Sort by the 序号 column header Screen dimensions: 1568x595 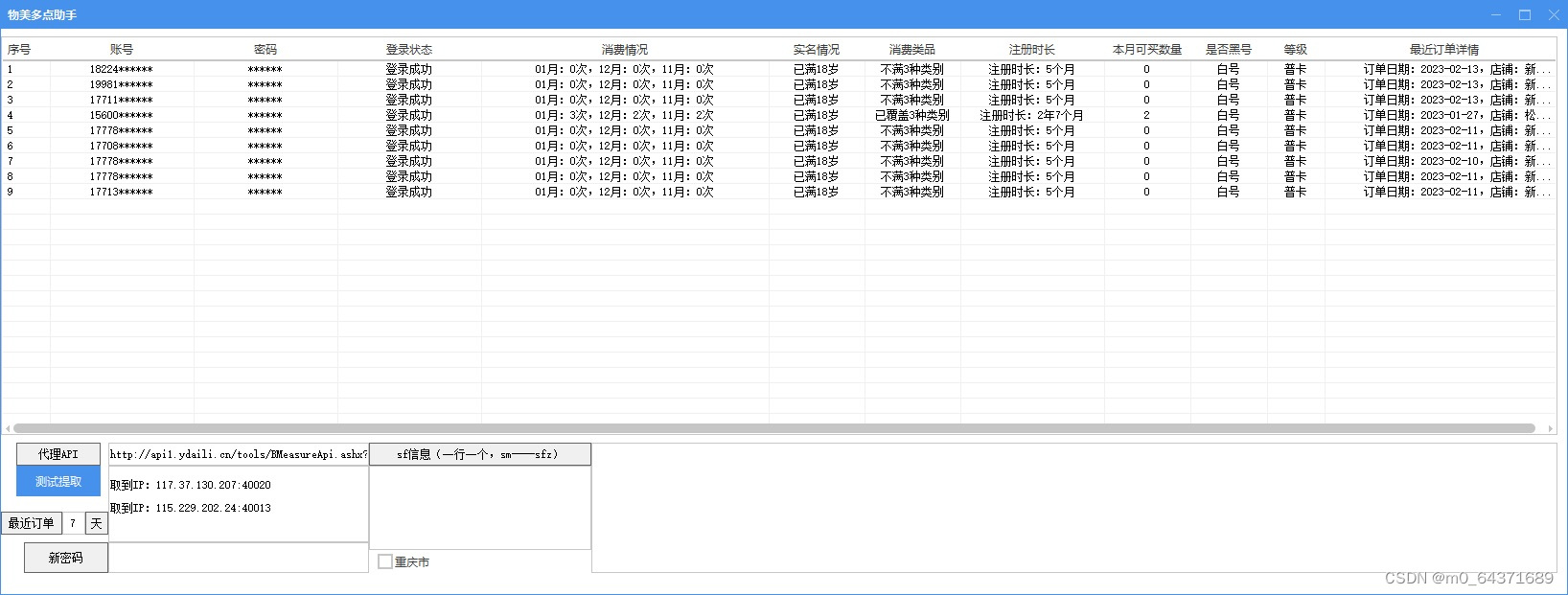click(19, 50)
